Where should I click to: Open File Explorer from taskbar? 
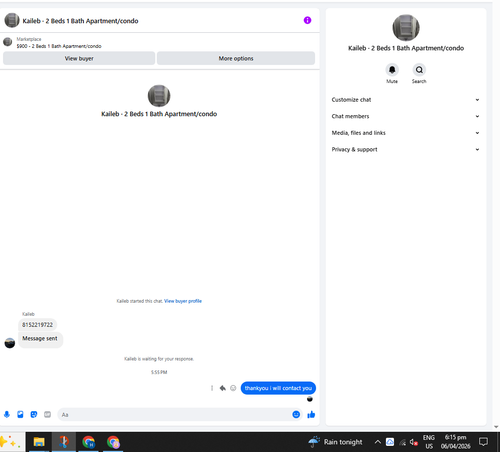(x=39, y=442)
